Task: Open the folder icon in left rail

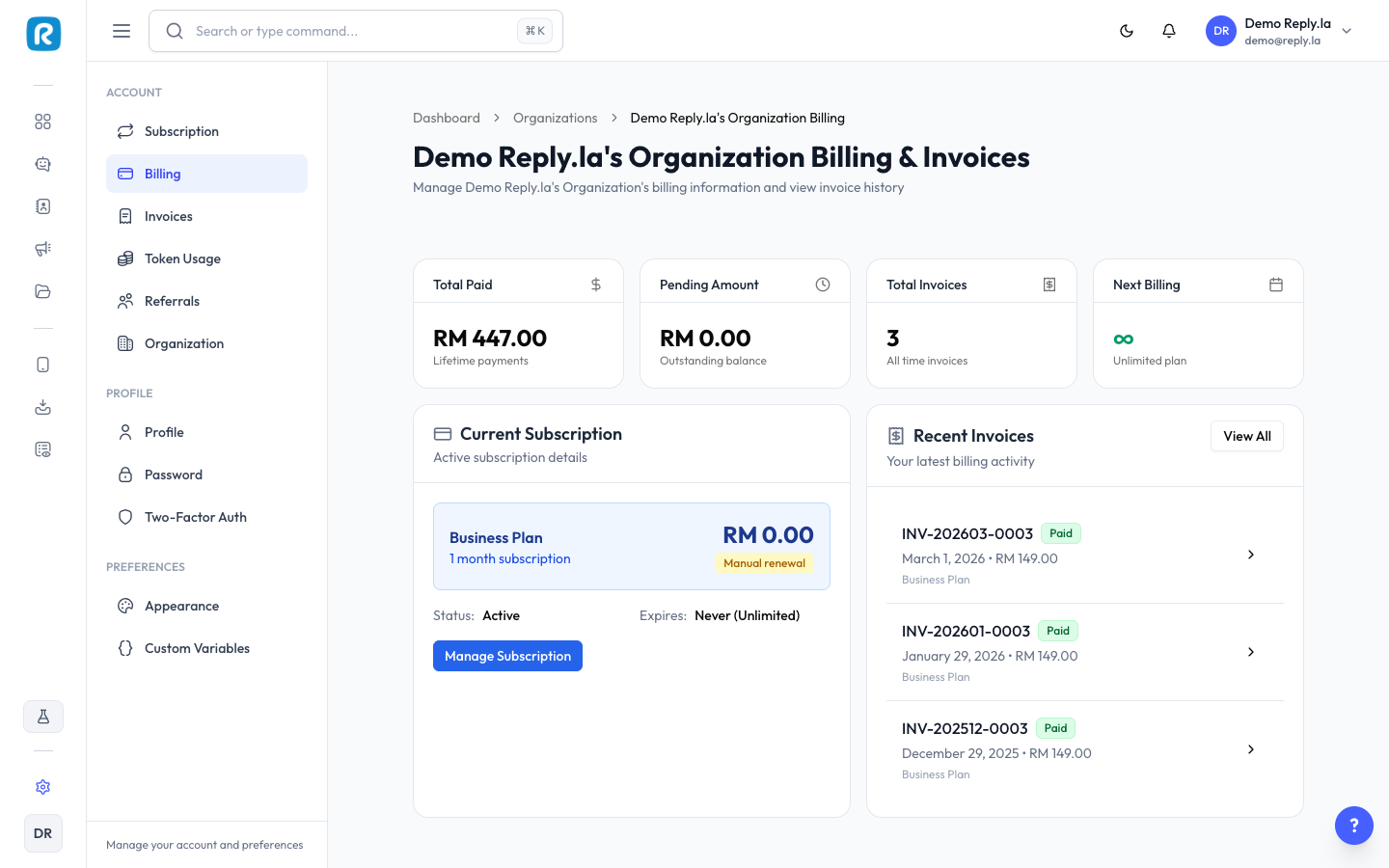Action: [x=42, y=291]
